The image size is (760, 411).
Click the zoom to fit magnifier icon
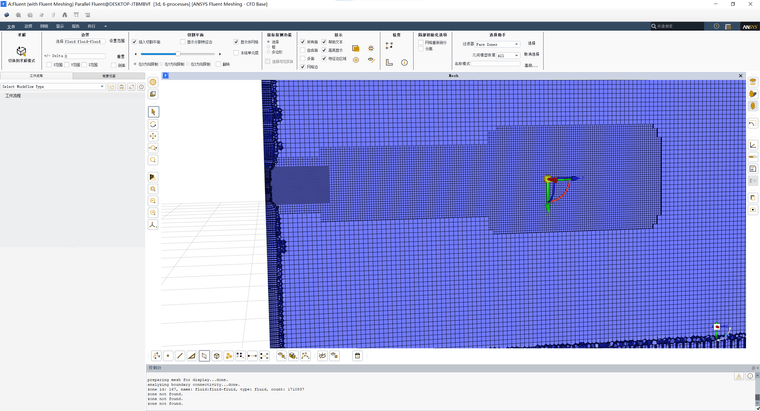tap(153, 160)
